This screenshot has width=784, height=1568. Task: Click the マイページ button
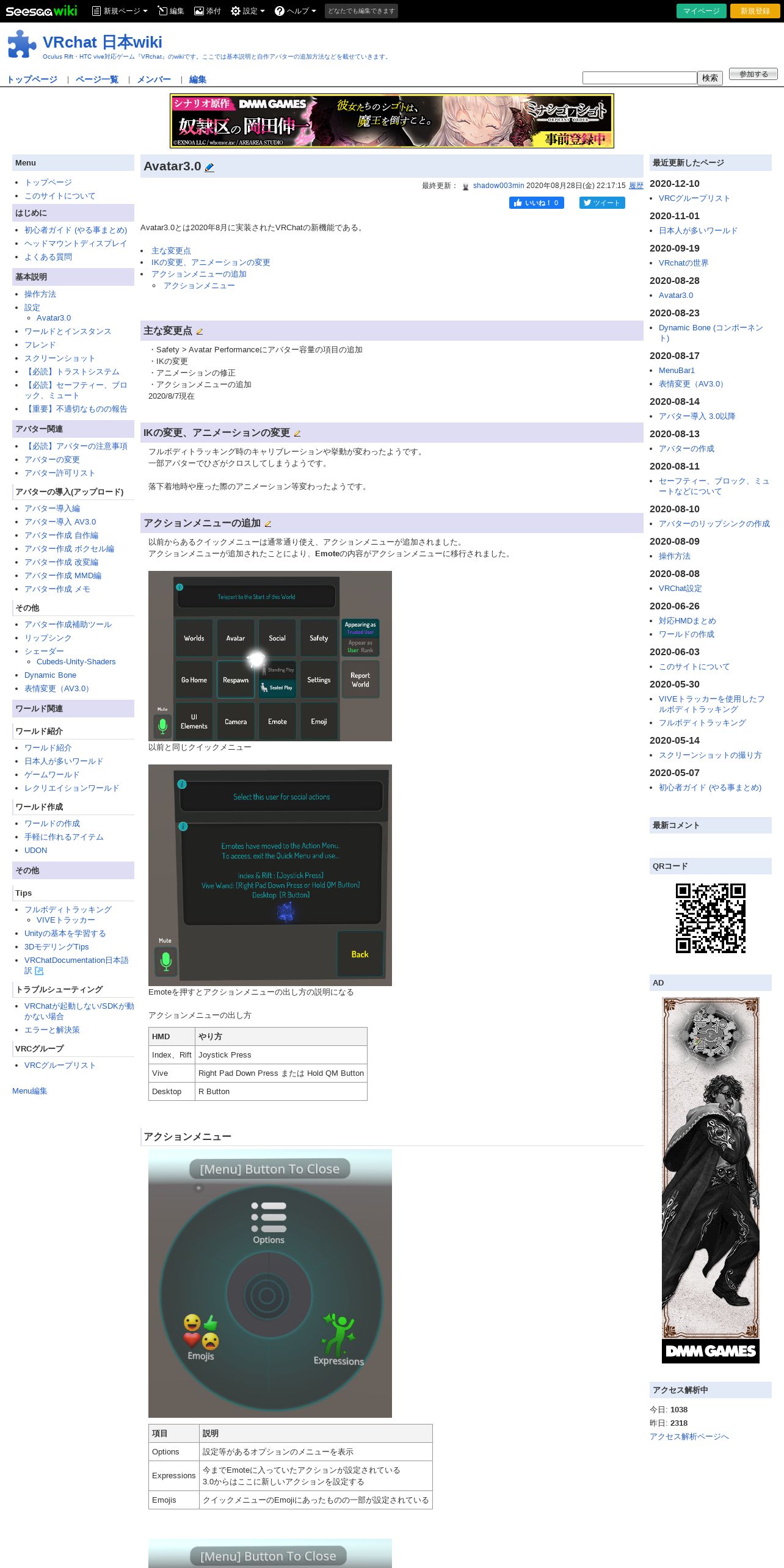(x=702, y=11)
